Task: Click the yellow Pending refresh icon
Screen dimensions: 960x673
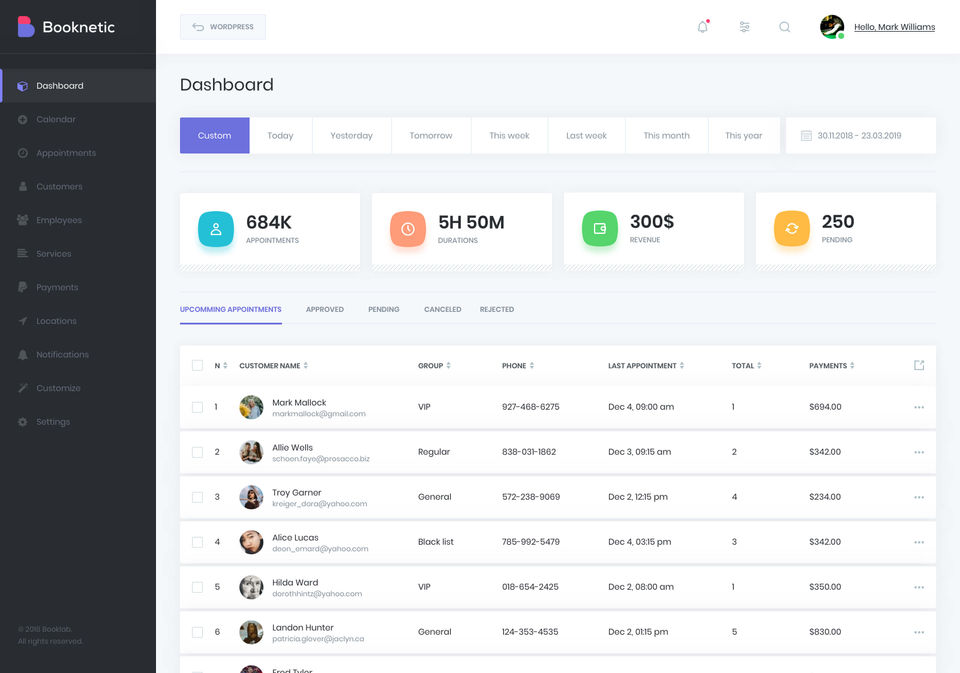Action: tap(792, 228)
